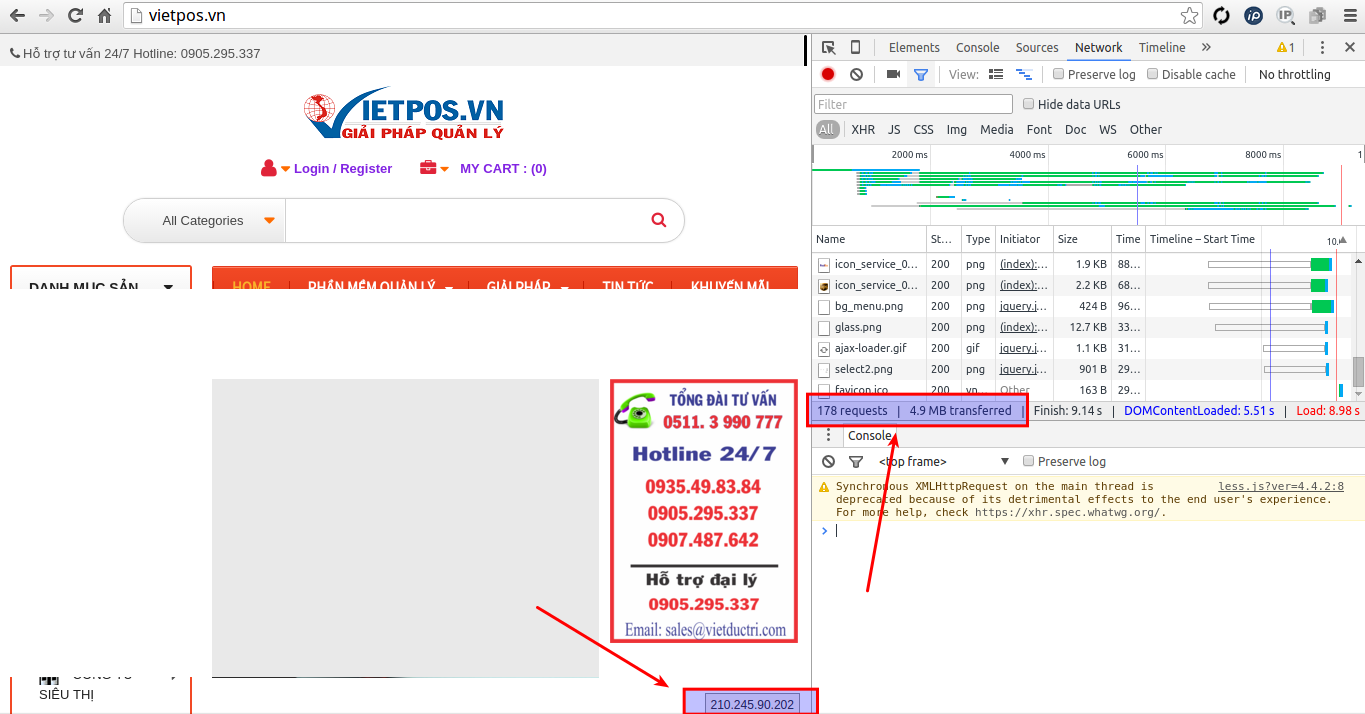
Task: Click the browser forward arrow
Action: pos(46,16)
